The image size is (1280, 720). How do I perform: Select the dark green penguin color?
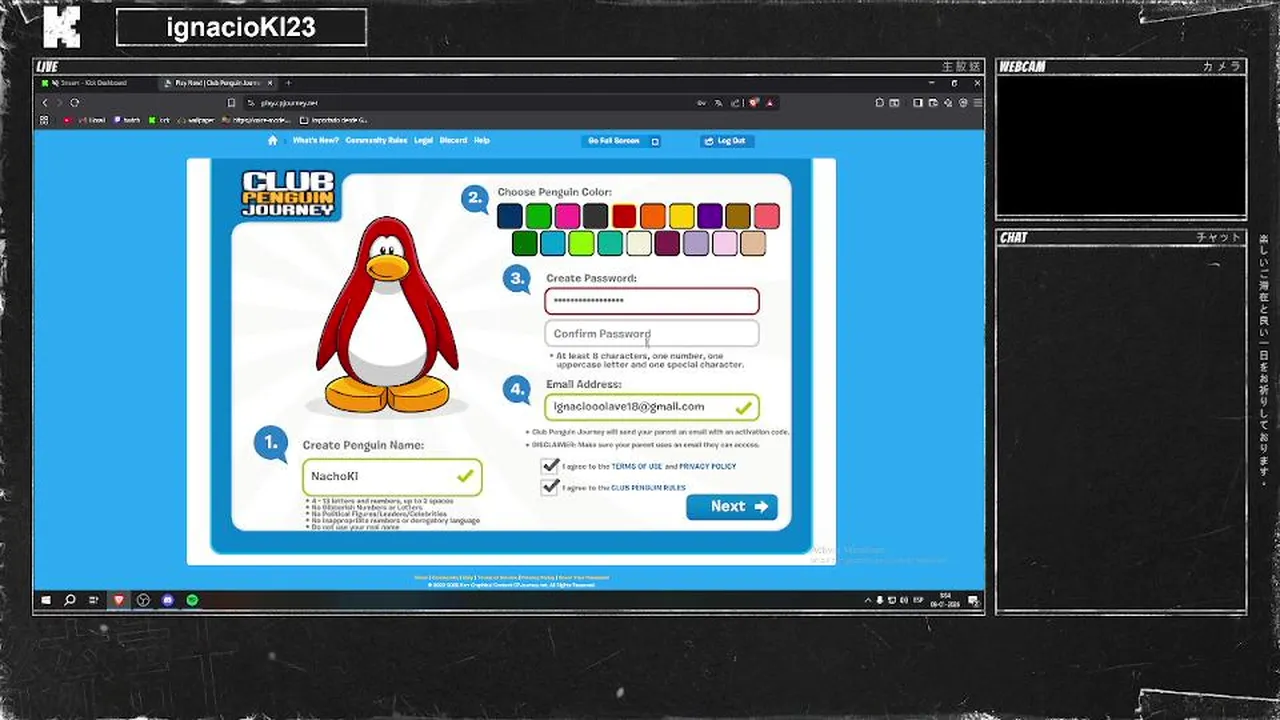click(525, 243)
